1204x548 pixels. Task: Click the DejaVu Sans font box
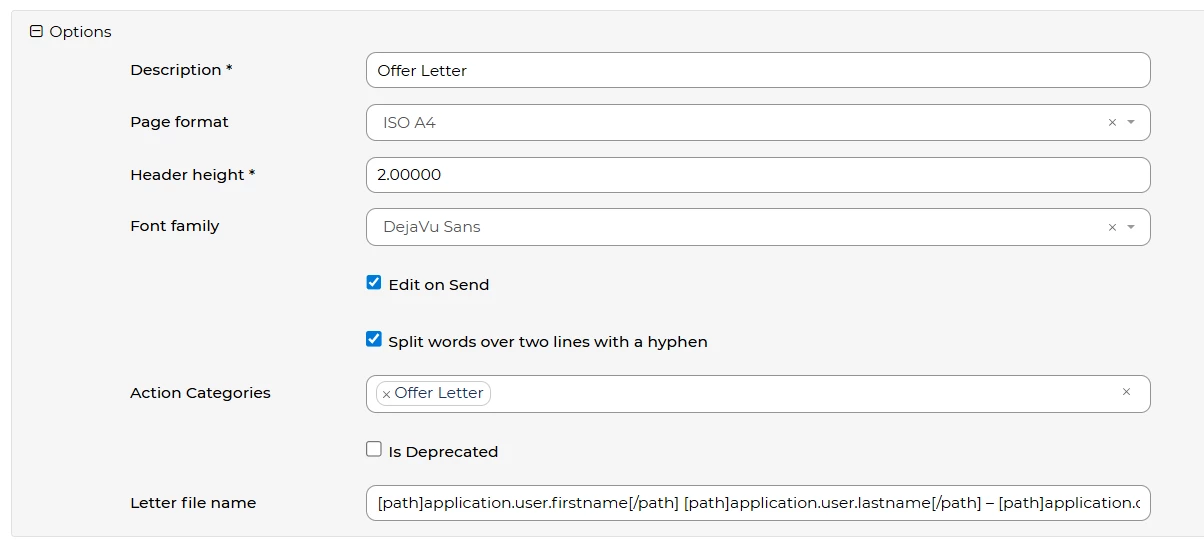(x=700, y=227)
